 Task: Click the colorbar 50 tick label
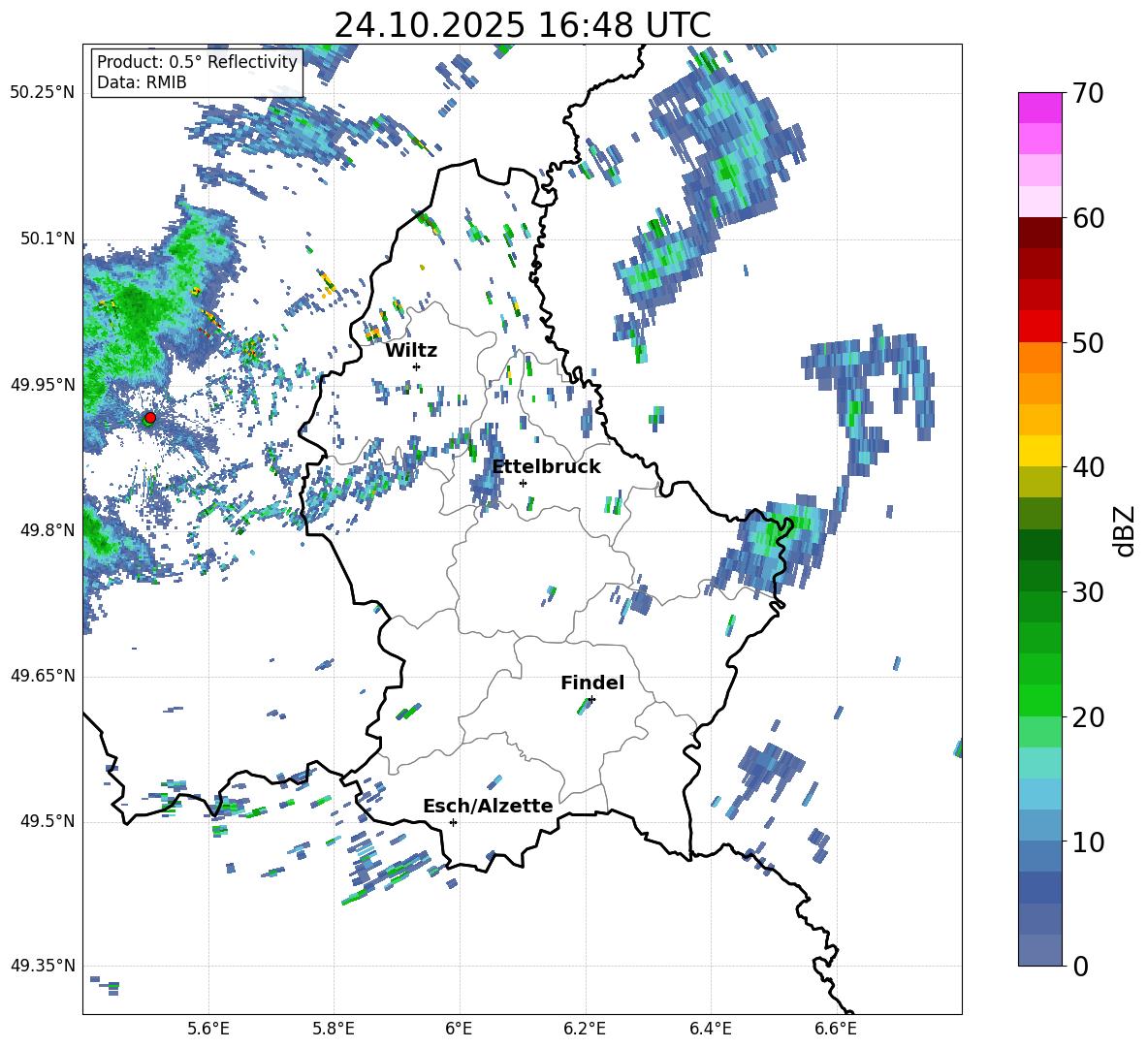pos(1089,342)
